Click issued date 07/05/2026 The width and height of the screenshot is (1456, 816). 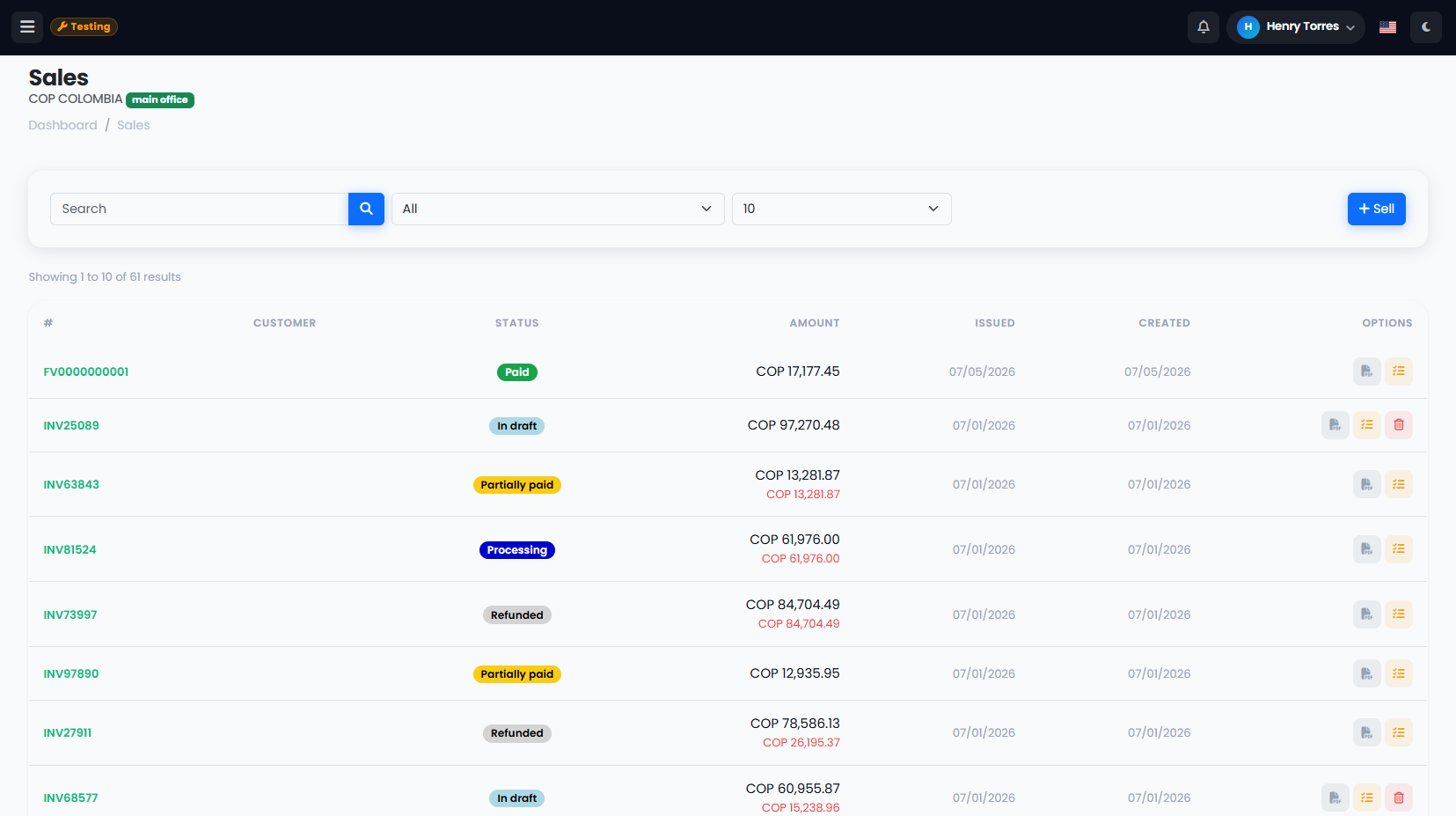click(982, 371)
